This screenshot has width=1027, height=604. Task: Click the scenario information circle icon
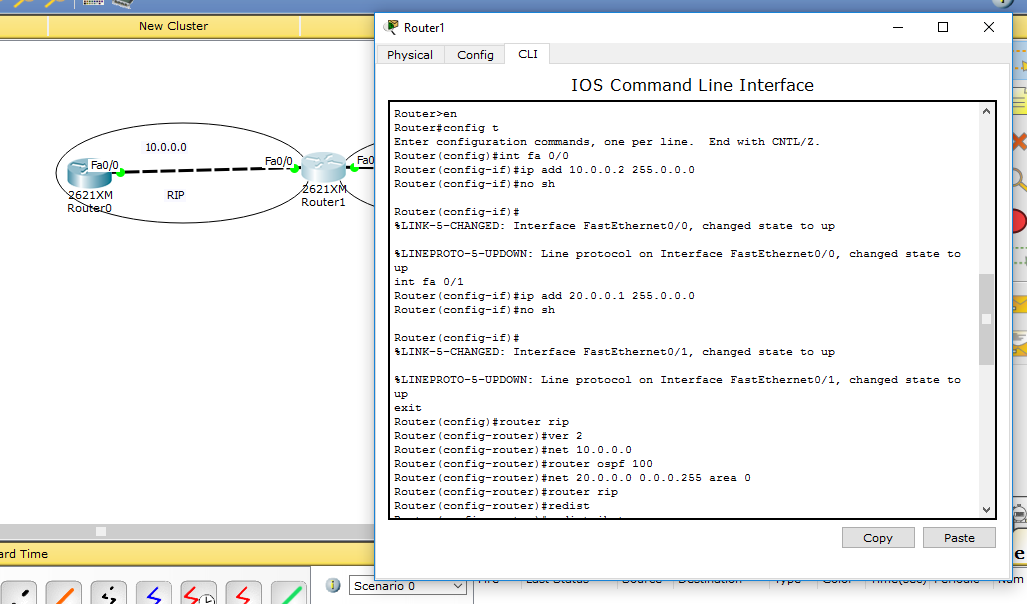click(x=333, y=585)
